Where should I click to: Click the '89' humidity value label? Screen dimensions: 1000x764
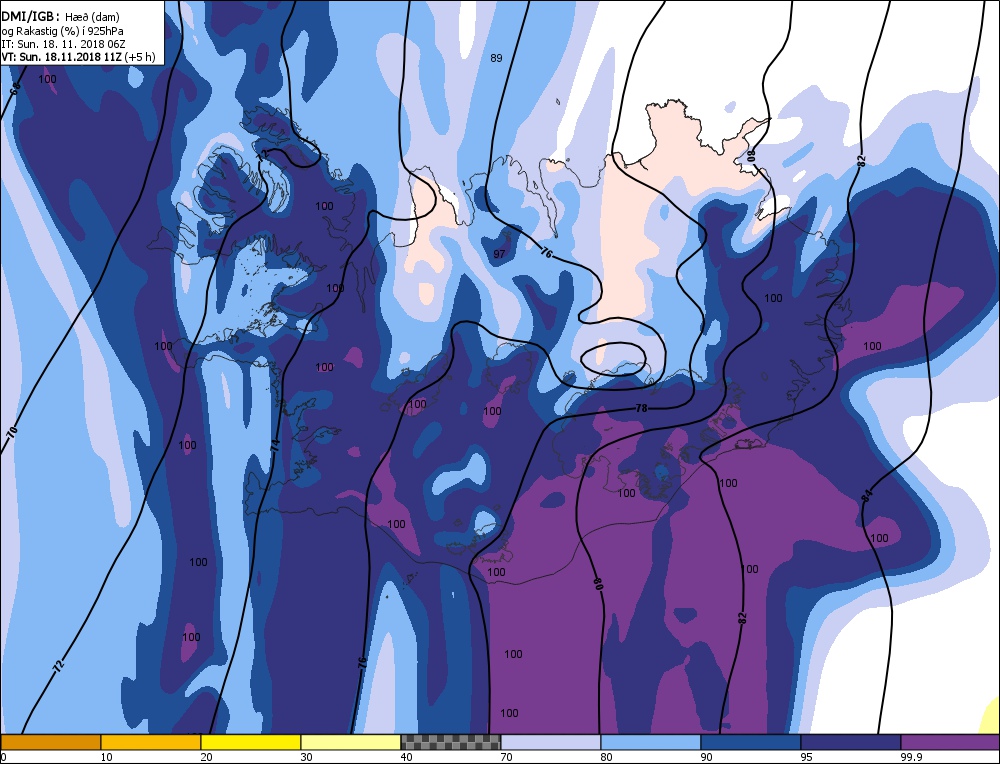pyautogui.click(x=496, y=58)
